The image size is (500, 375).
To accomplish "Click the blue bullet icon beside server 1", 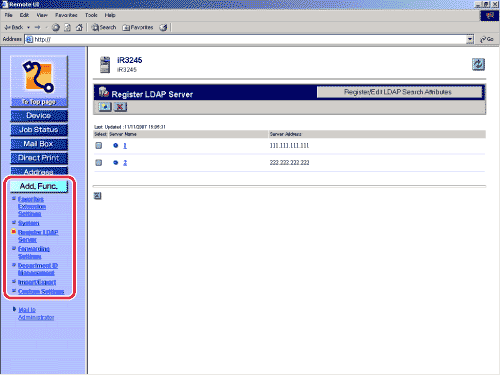I will (116, 145).
